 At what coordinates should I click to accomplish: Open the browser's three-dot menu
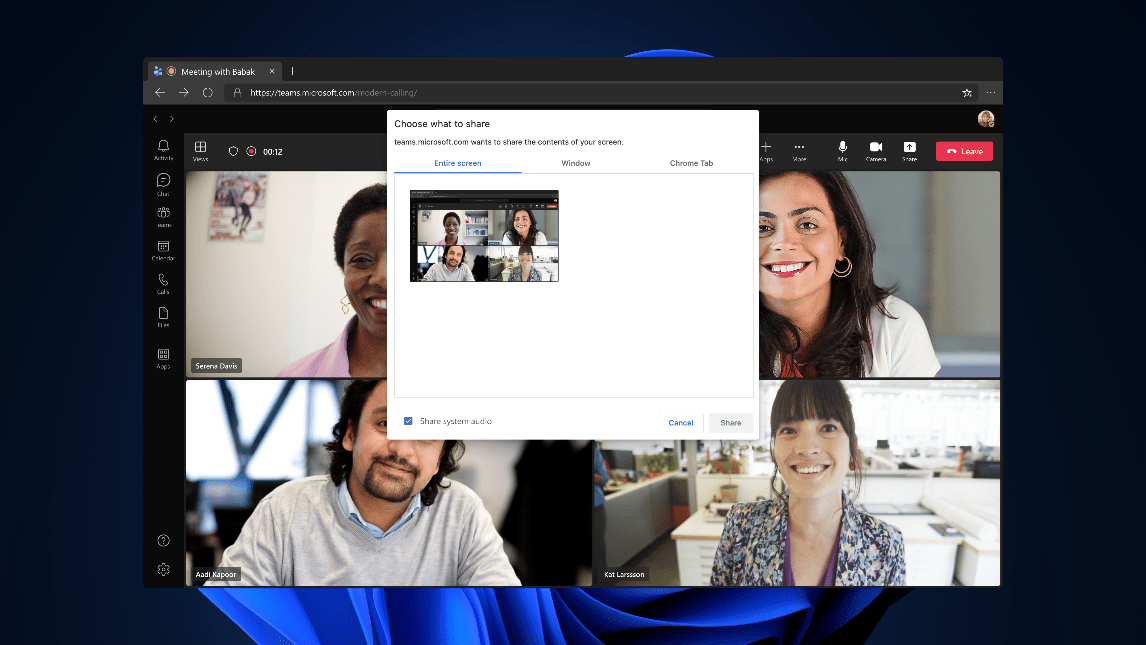coord(991,92)
